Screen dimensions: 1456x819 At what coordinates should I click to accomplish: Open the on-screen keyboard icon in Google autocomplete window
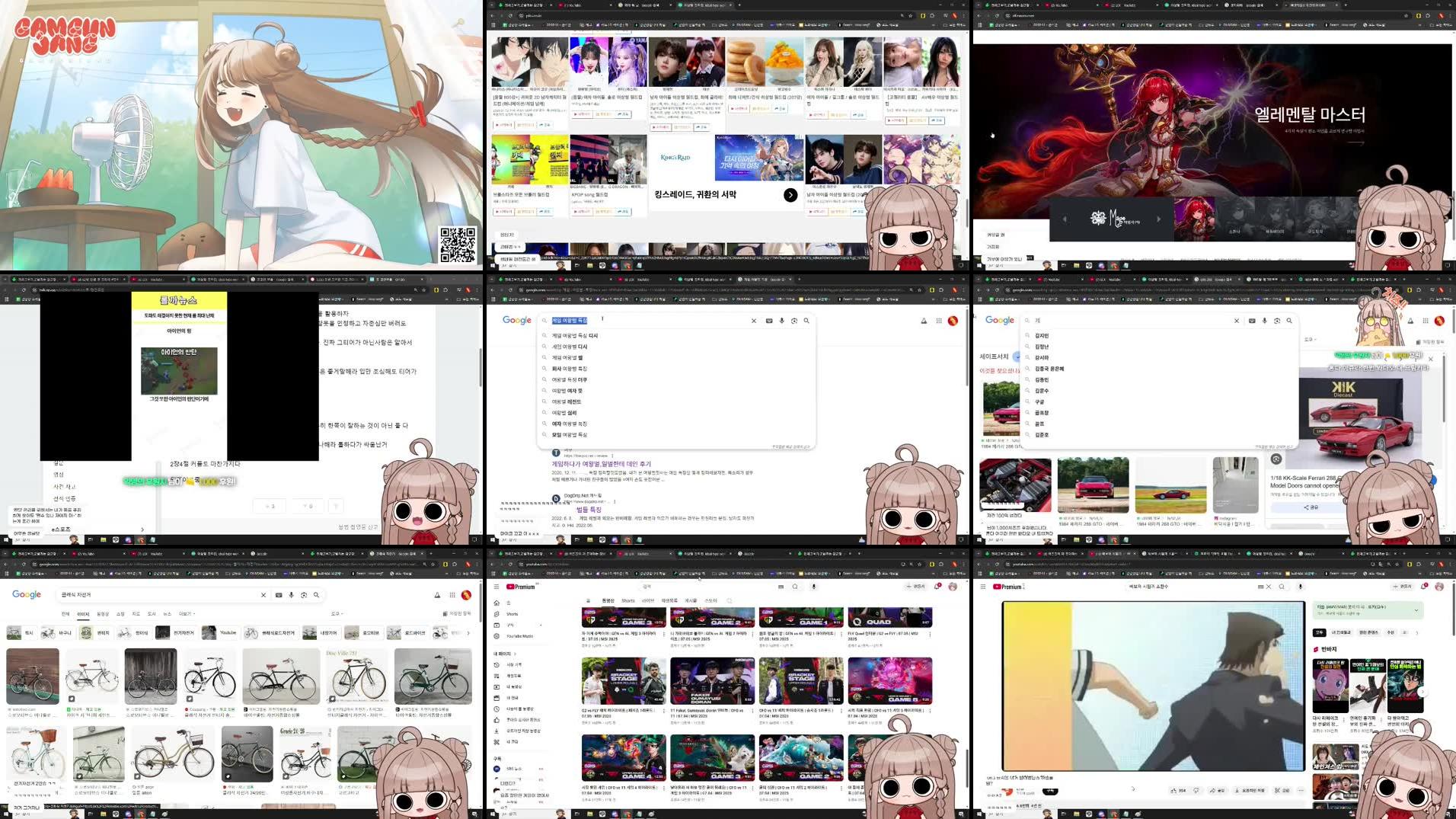click(769, 321)
